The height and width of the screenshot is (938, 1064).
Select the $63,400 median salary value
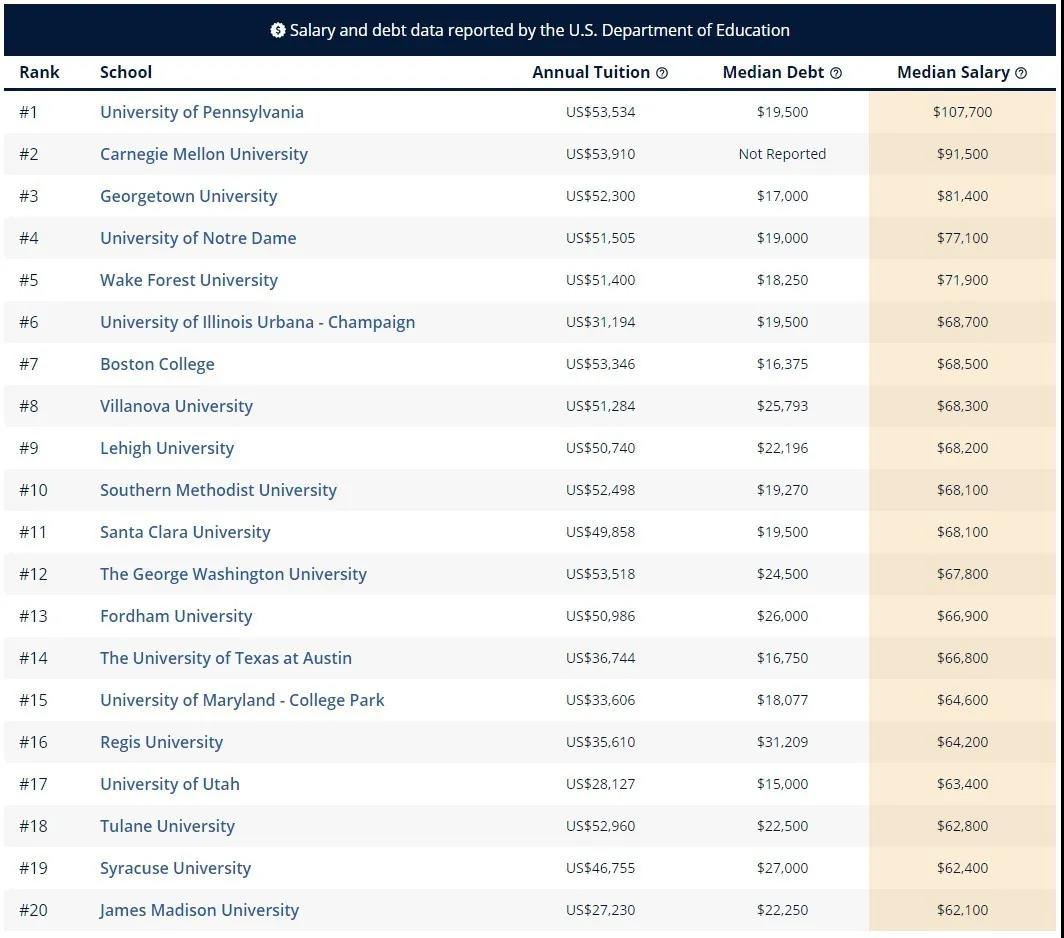[x=962, y=785]
